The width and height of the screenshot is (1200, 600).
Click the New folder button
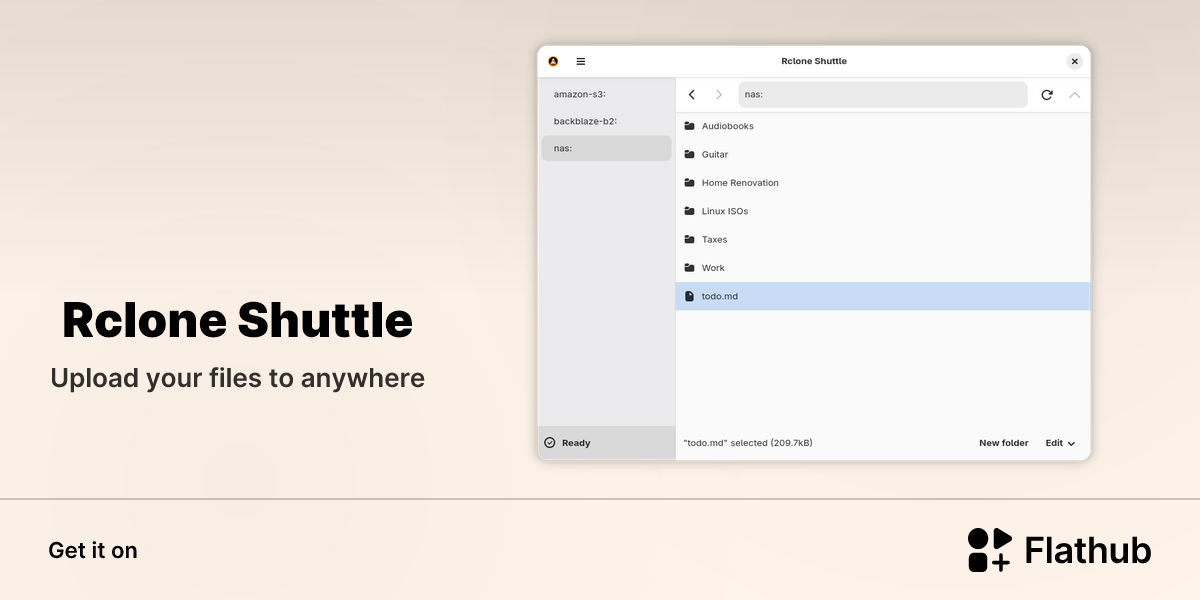1004,443
